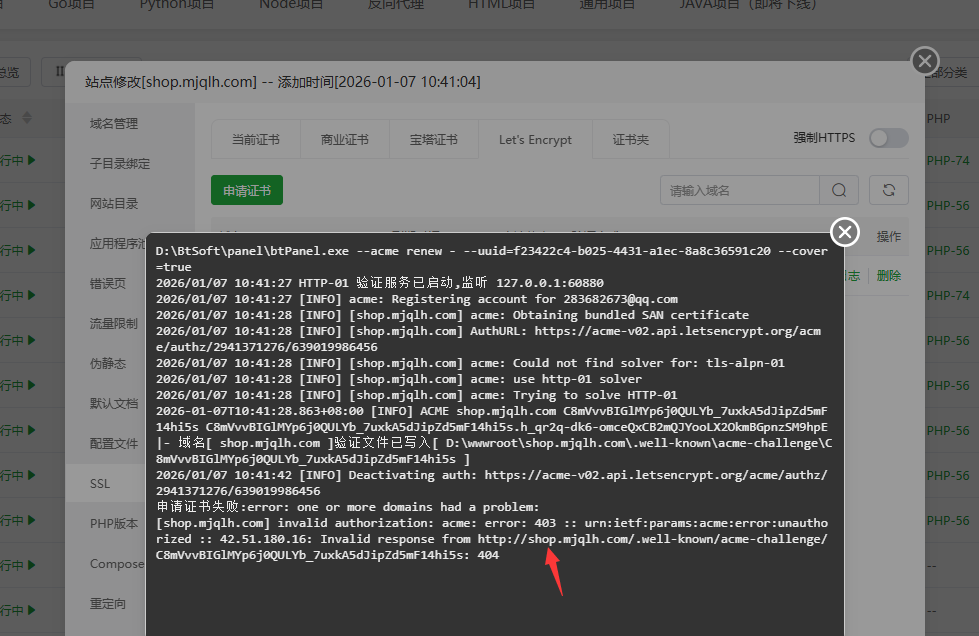
Task: Open the Python项目 tab in background page
Action: pos(177,4)
